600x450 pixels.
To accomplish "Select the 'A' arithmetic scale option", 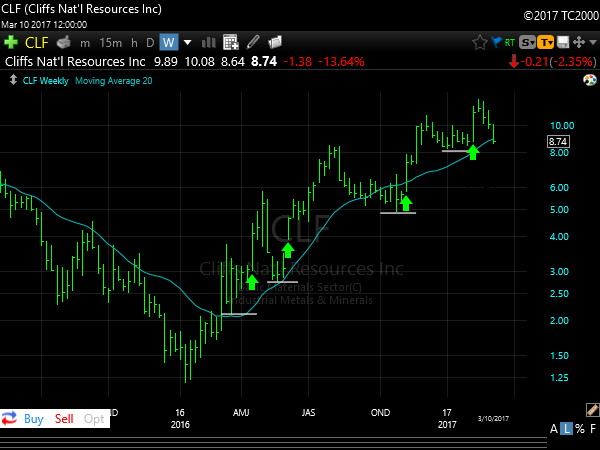I will tap(554, 429).
